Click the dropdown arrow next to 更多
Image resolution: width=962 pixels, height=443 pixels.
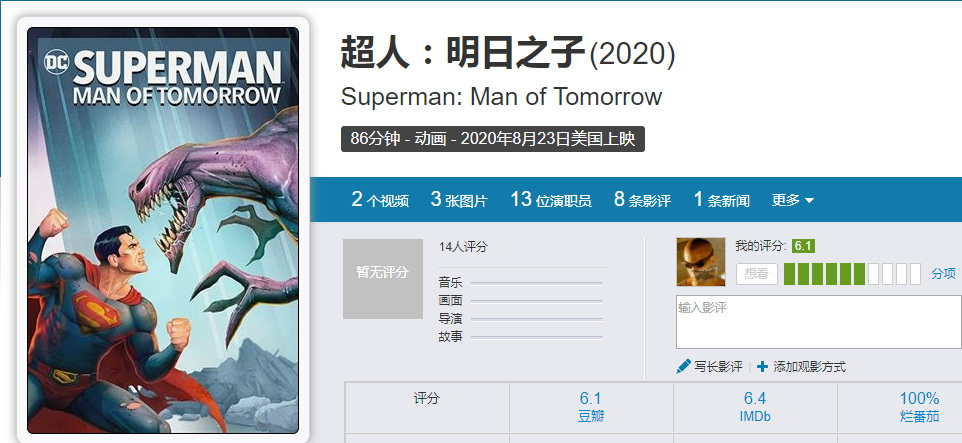point(809,201)
